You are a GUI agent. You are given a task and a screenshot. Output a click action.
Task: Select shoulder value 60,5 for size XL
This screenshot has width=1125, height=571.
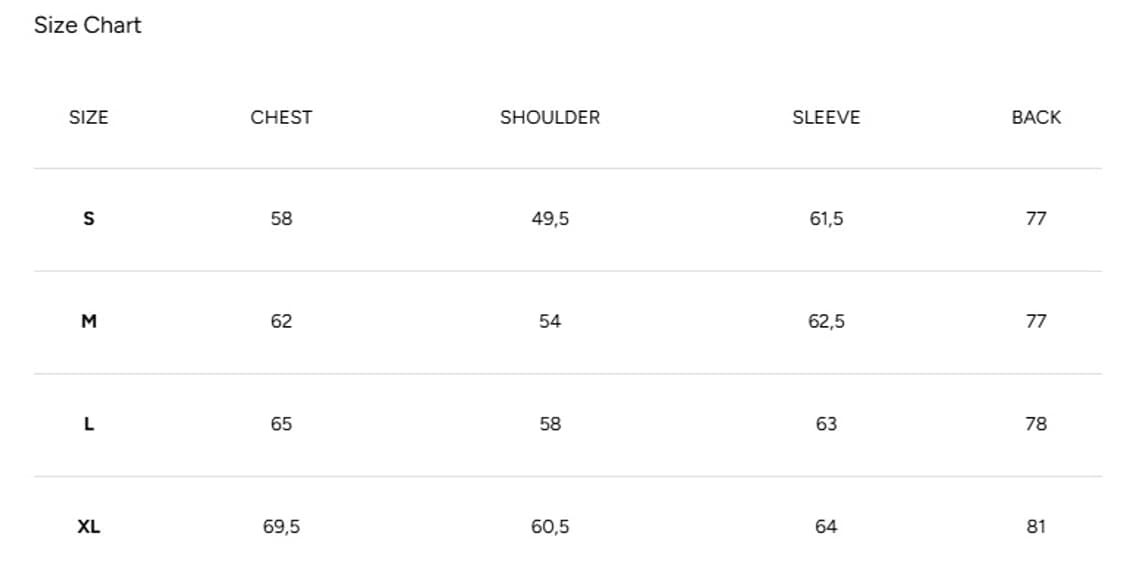pos(550,527)
